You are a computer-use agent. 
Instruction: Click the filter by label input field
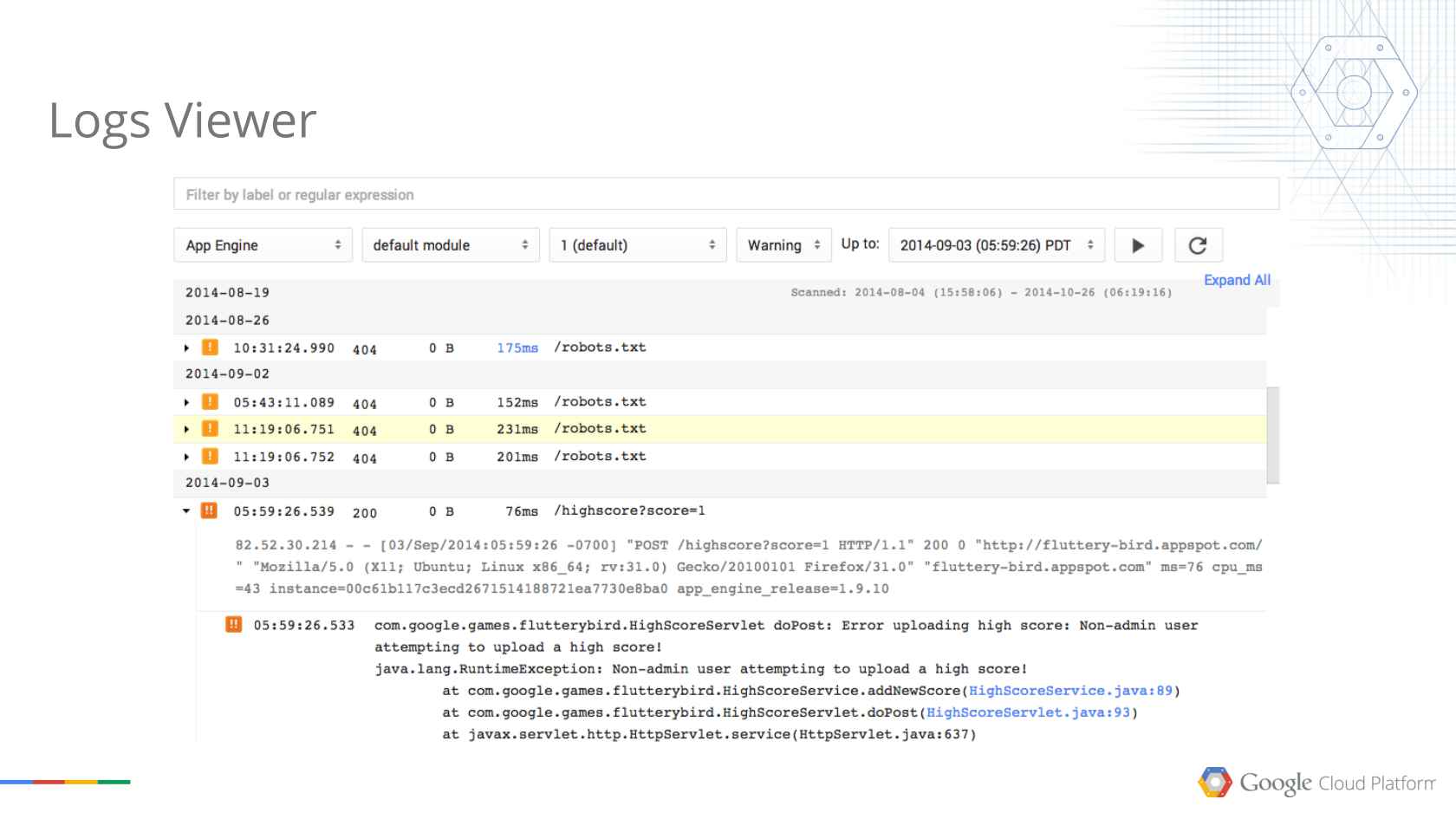725,195
